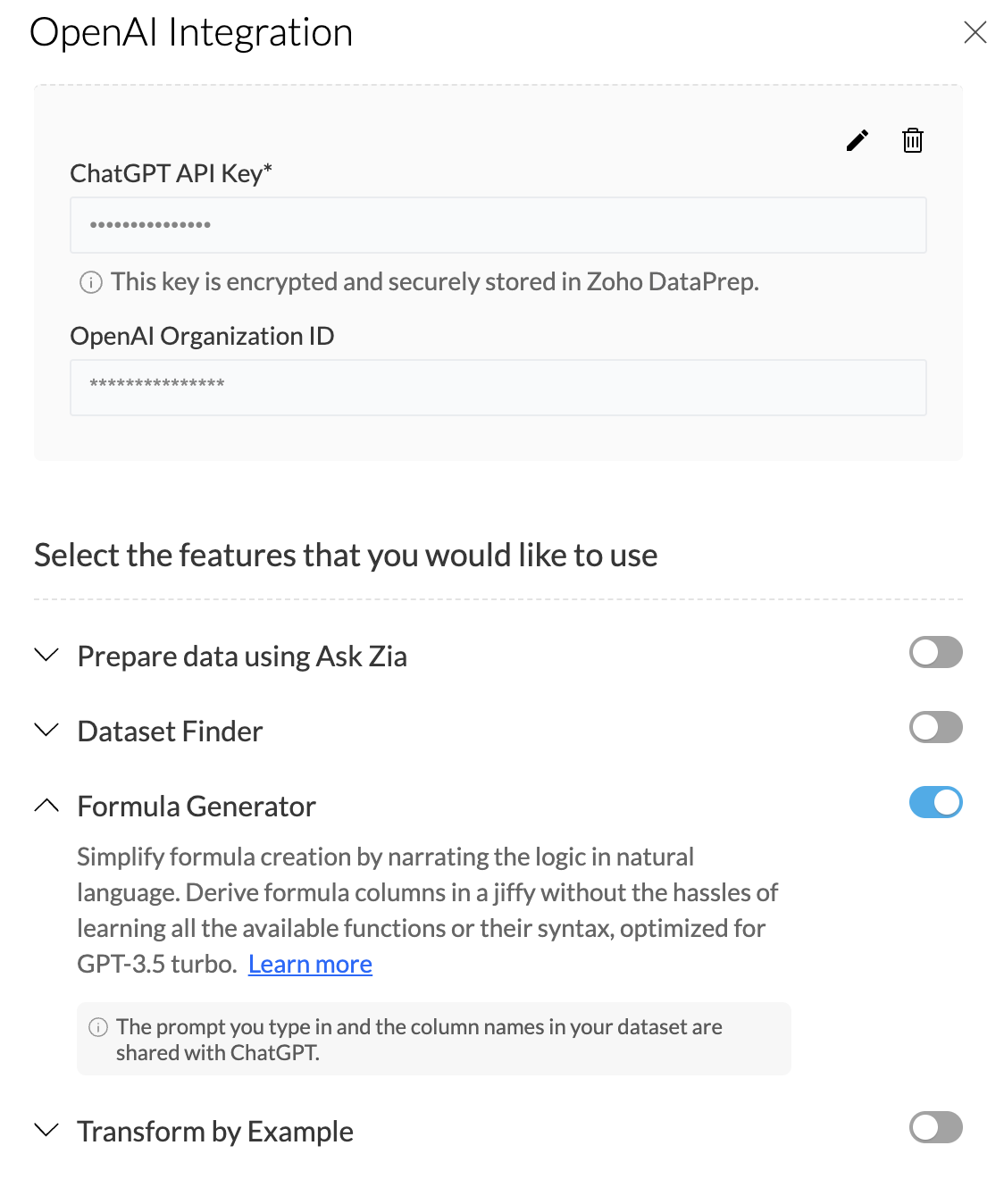Click info icon in ChatGPT sharing note
Image resolution: width=1004 pixels, height=1204 pixels.
click(x=98, y=1027)
